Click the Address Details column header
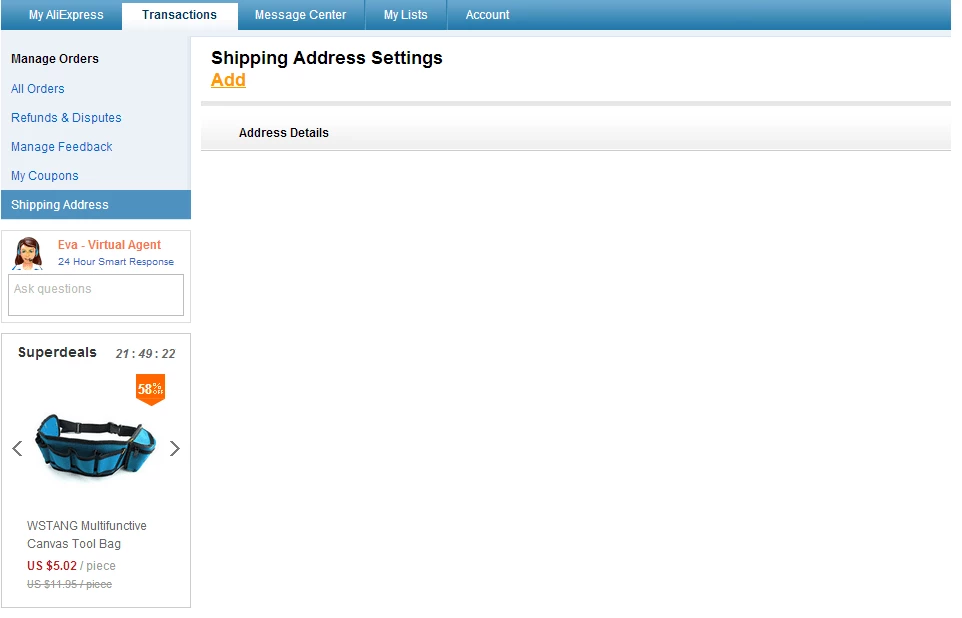 click(x=284, y=133)
